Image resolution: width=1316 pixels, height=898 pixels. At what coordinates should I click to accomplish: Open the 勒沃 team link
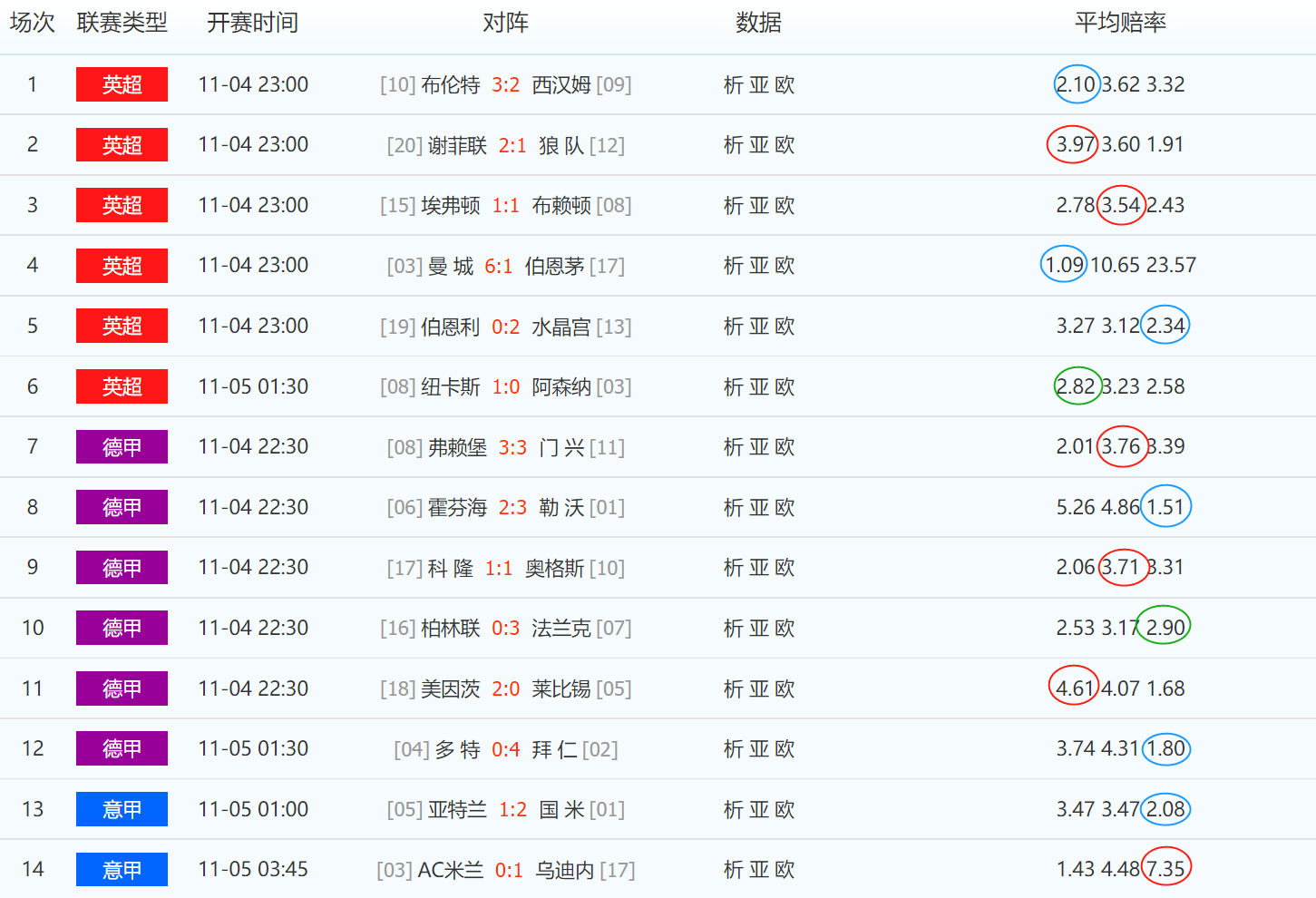point(561,508)
